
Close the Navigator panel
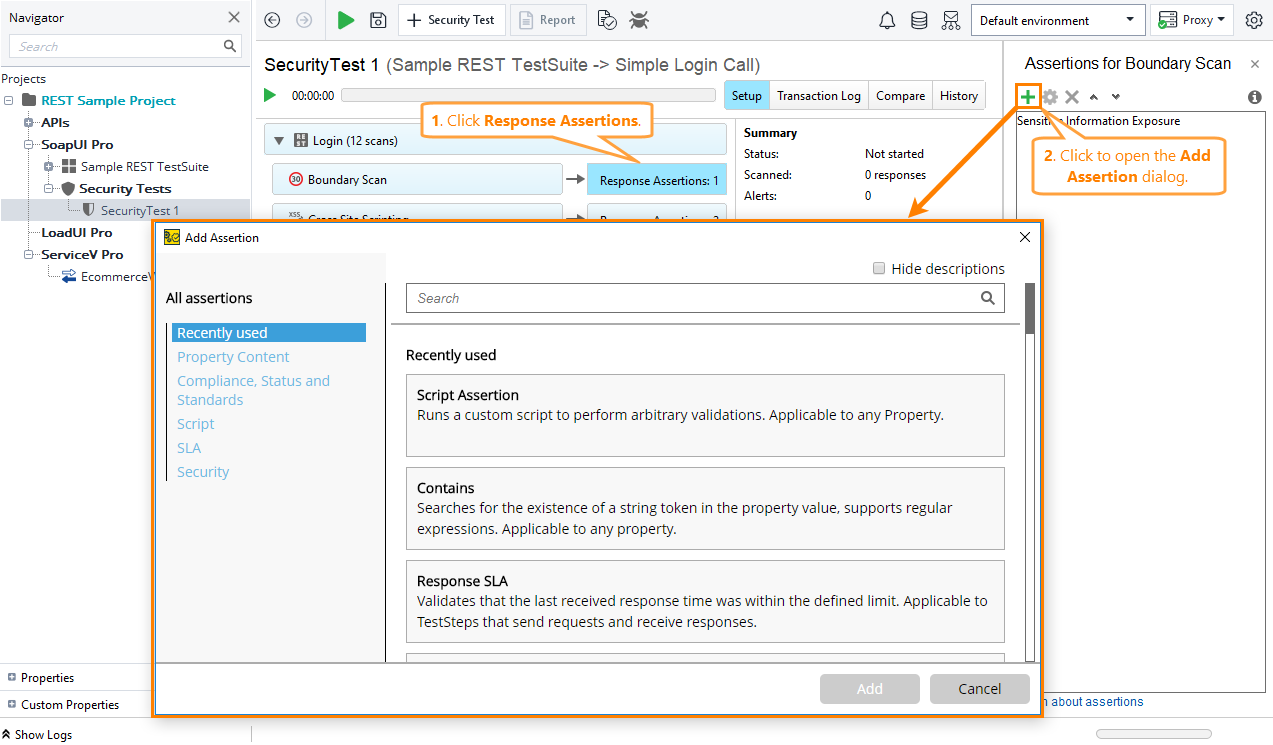(234, 17)
